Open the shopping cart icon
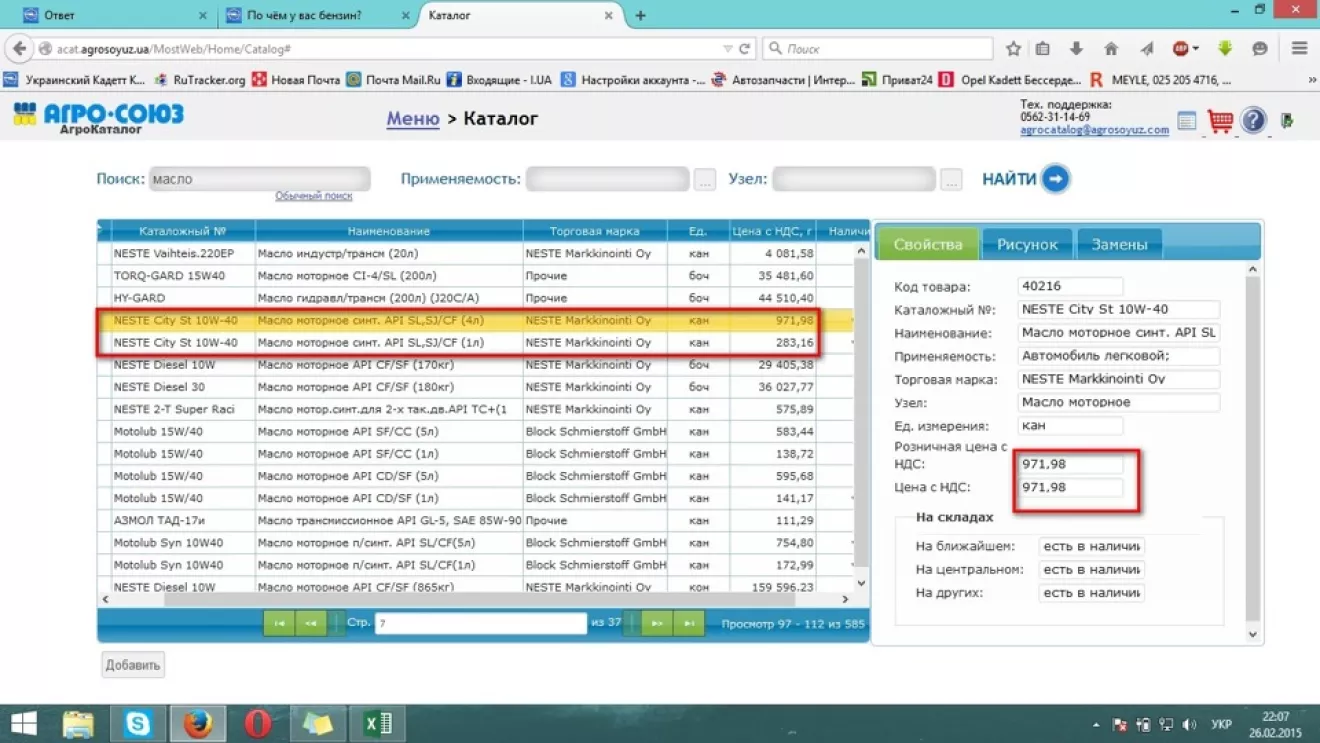This screenshot has width=1320, height=743. pyautogui.click(x=1220, y=121)
